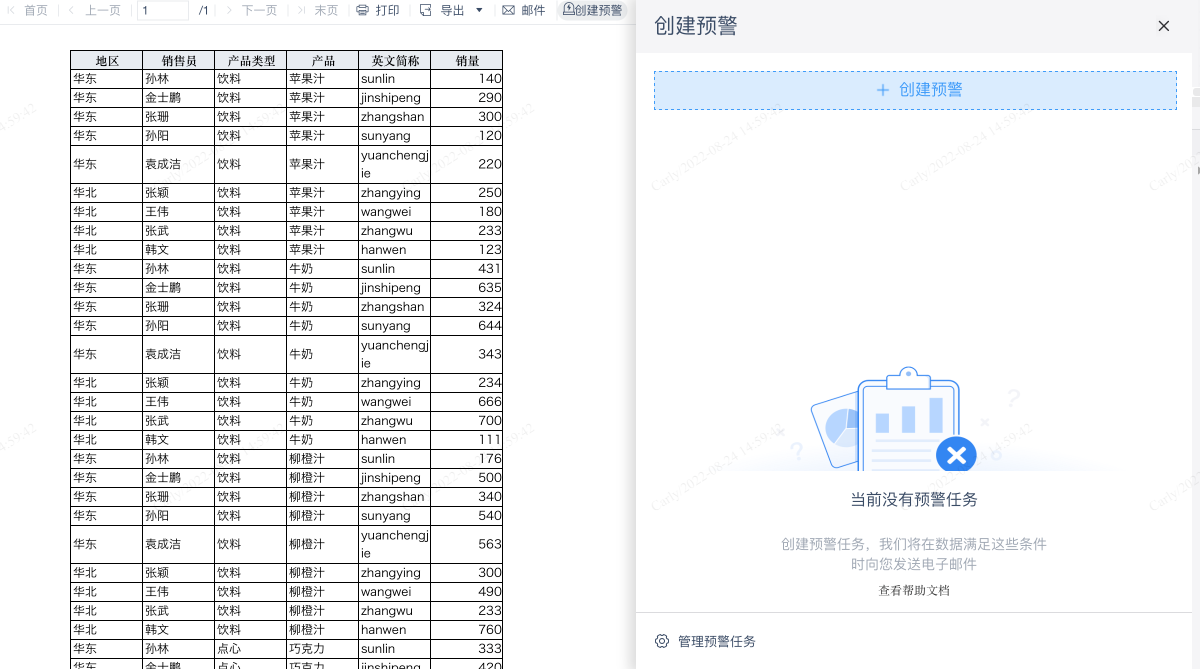Click the 英文简称 column header

pyautogui.click(x=395, y=60)
